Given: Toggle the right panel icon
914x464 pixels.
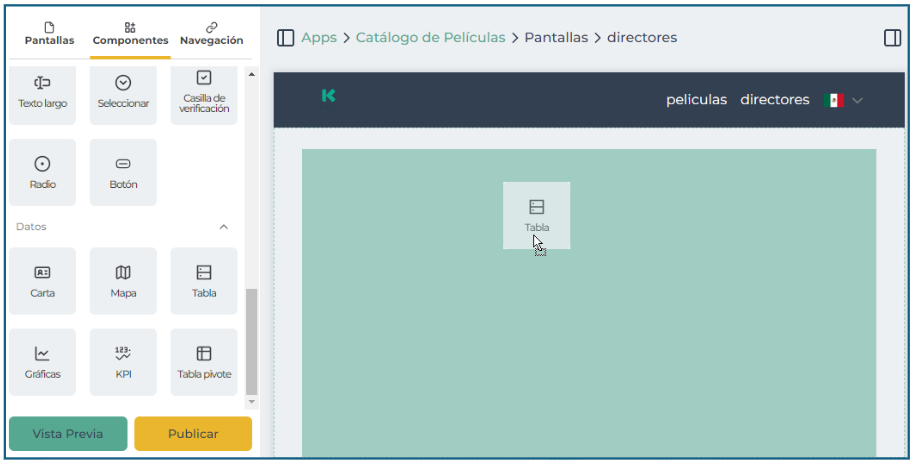Looking at the screenshot, I should coord(892,38).
